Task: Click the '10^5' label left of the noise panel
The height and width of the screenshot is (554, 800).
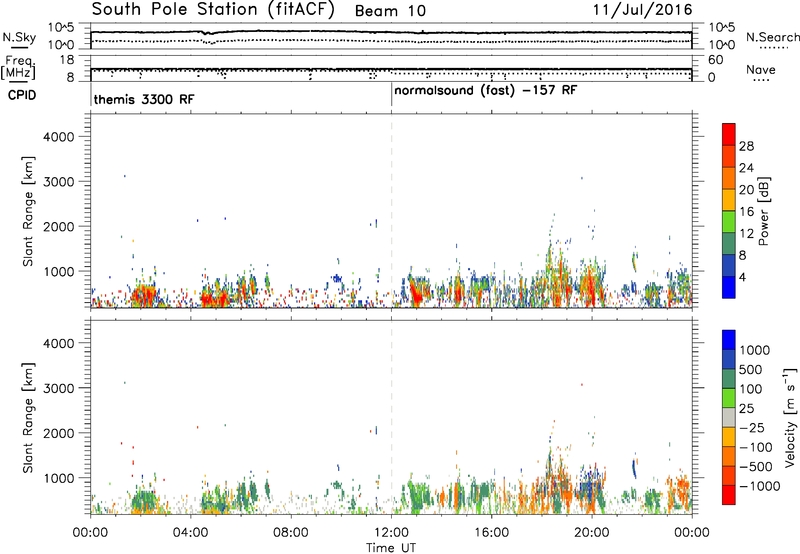Action: [x=61, y=28]
